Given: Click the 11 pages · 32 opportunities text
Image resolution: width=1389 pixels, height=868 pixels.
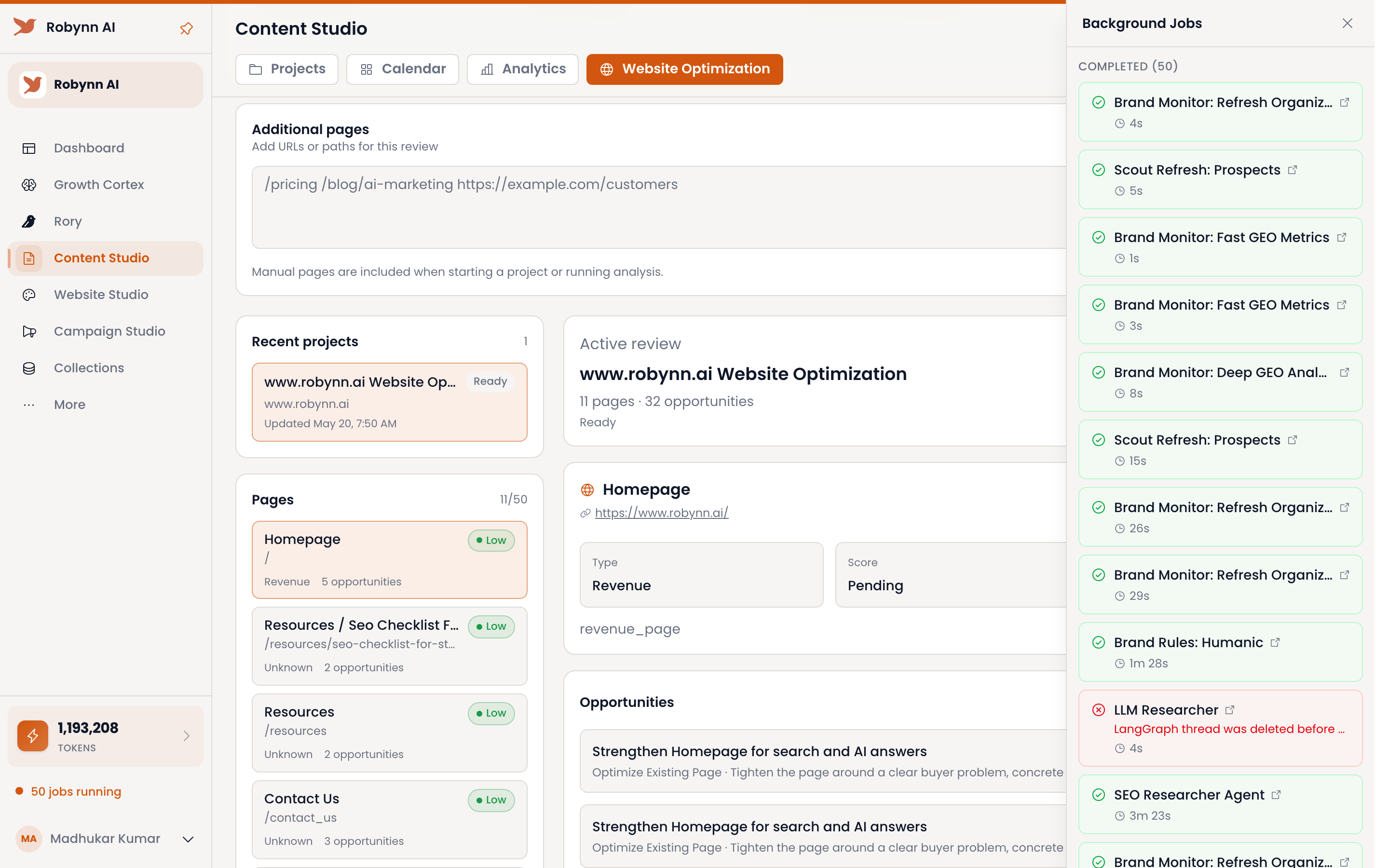Looking at the screenshot, I should click(666, 401).
